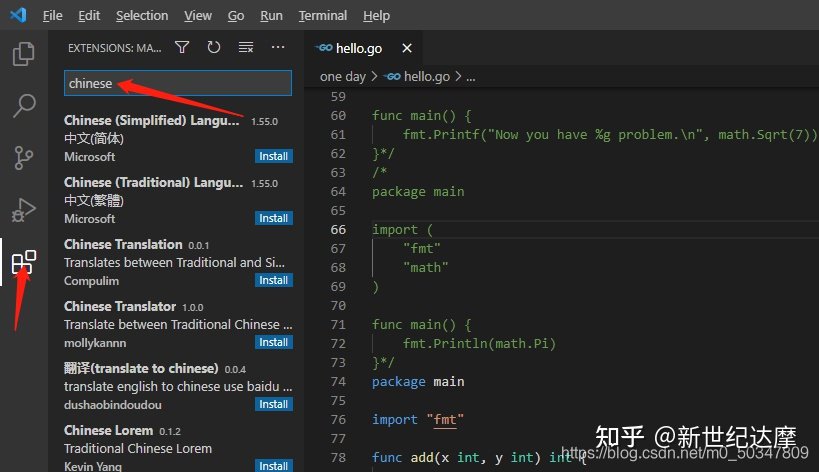Install Chinese (Traditional) Language Pack

274,218
